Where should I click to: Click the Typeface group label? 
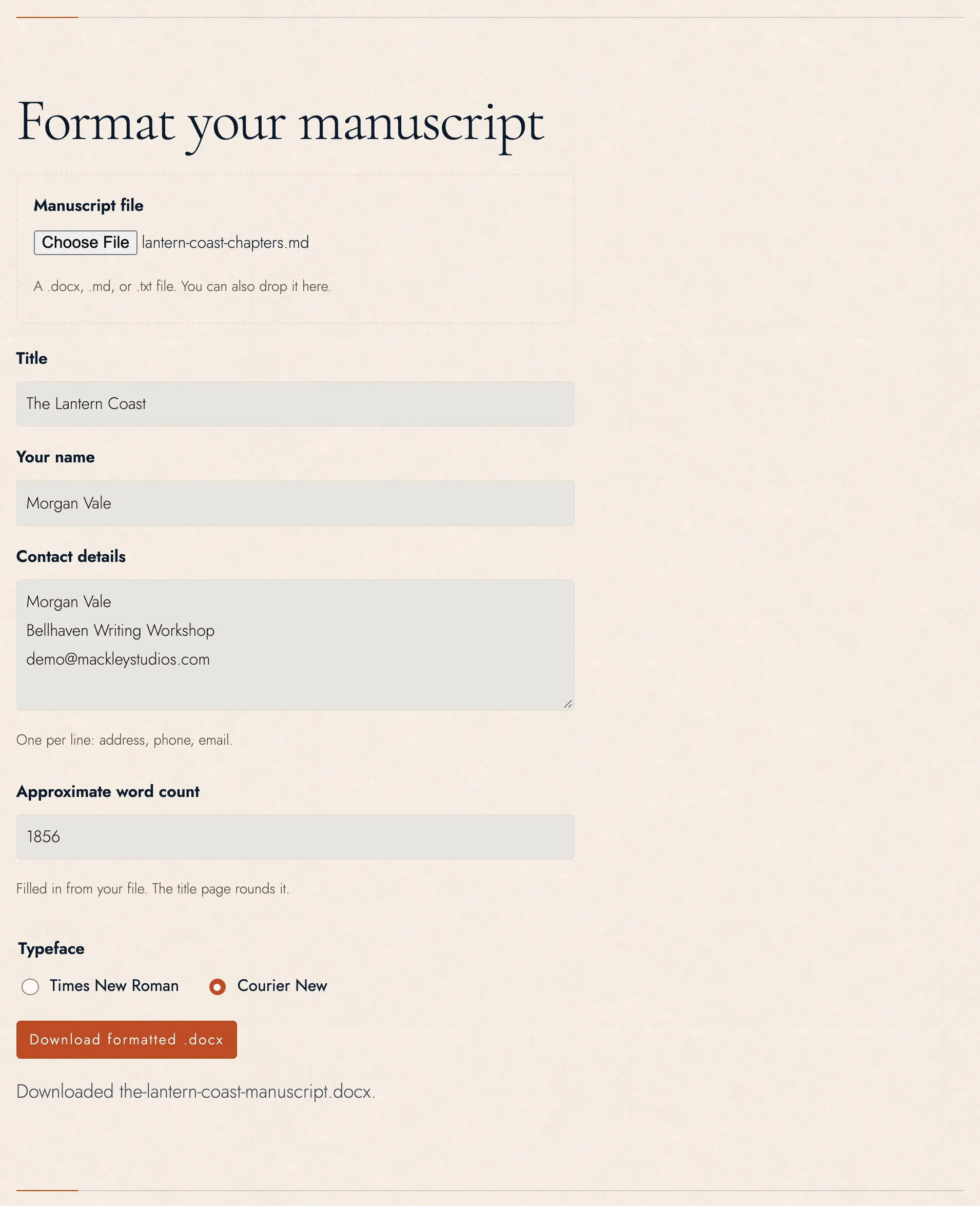click(51, 948)
